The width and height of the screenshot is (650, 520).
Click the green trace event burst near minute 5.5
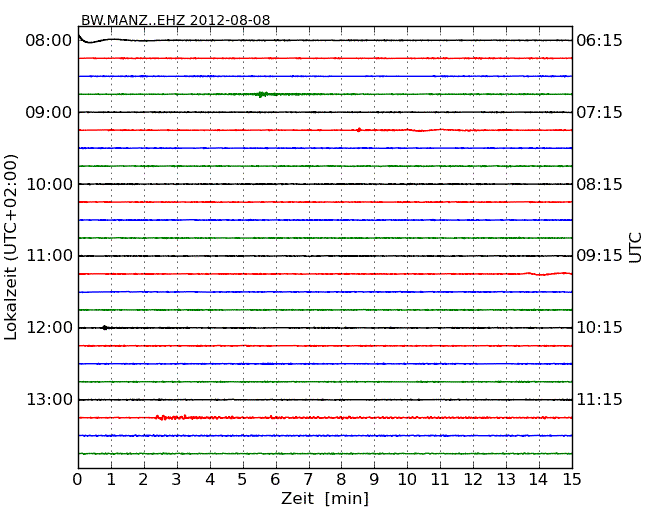[263, 94]
